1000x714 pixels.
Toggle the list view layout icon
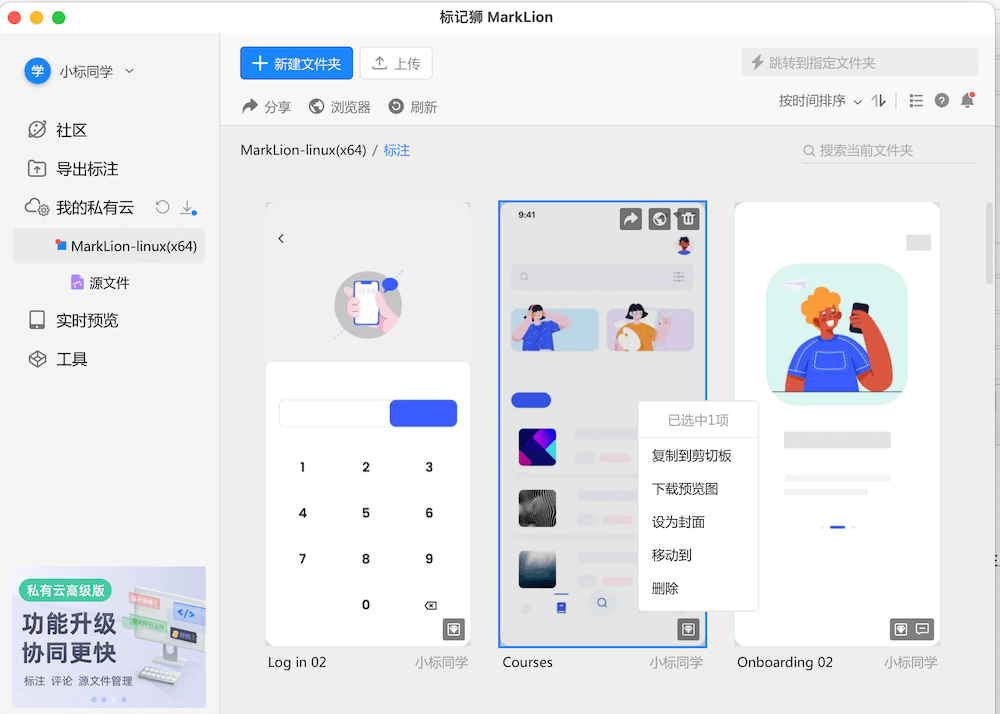coord(916,100)
